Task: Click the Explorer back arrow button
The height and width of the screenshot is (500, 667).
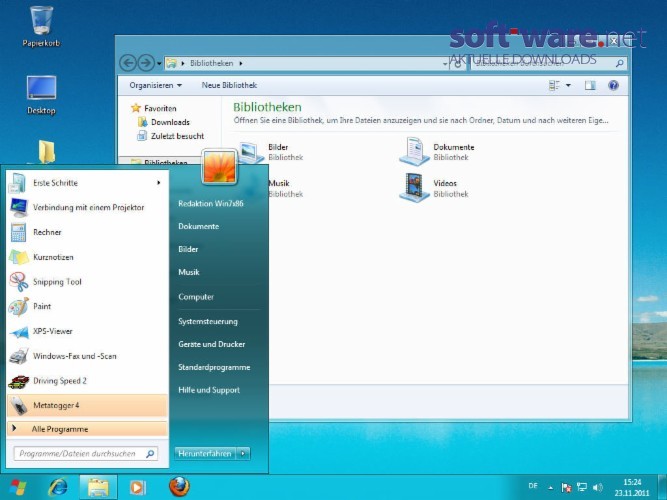Action: [x=128, y=63]
